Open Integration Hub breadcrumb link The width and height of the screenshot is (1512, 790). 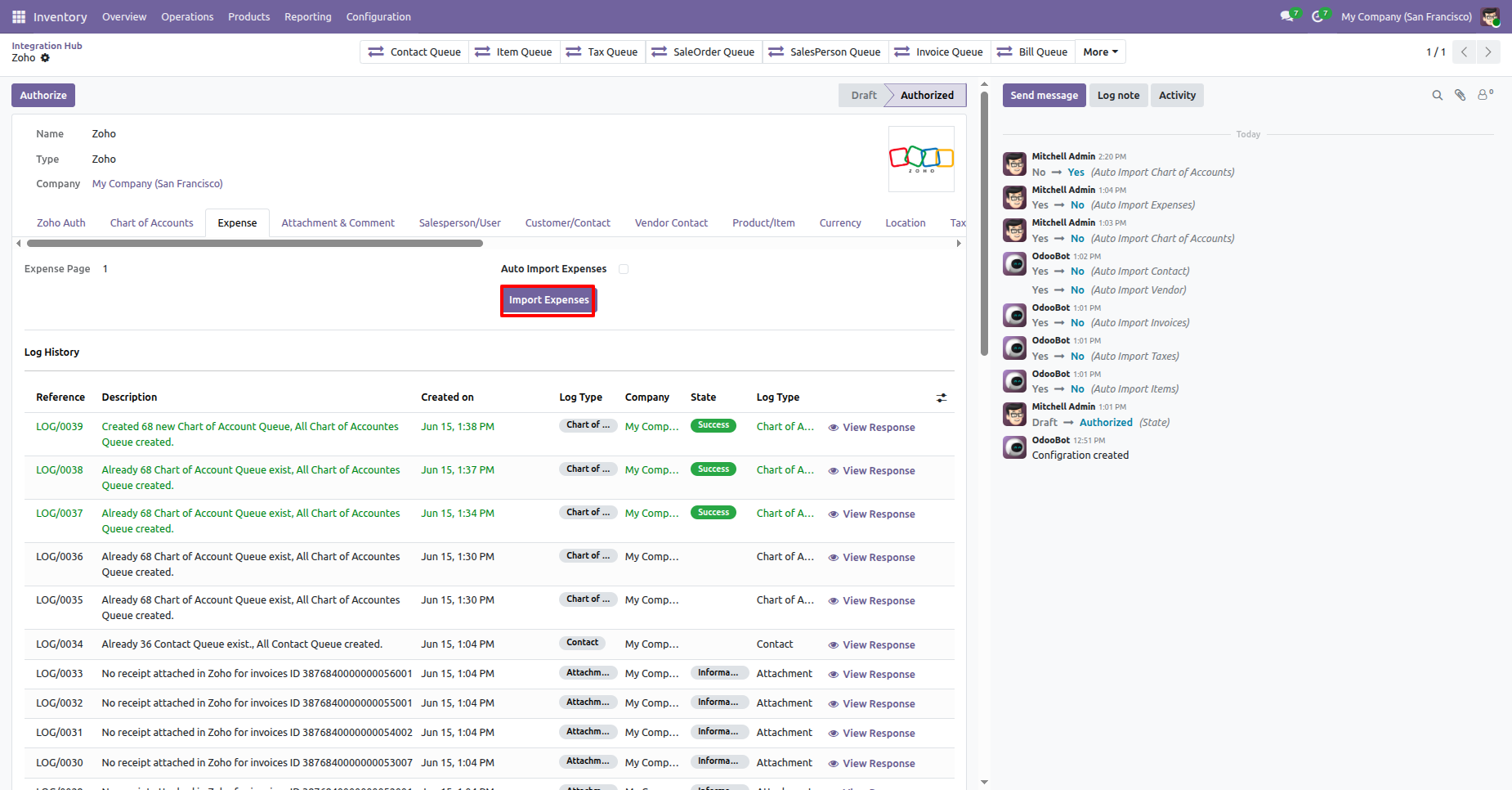pyautogui.click(x=47, y=46)
